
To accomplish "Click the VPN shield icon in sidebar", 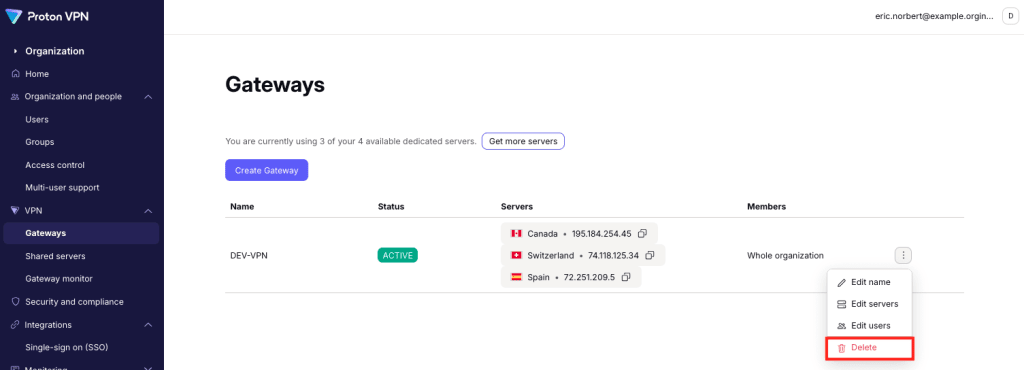I will tap(15, 210).
